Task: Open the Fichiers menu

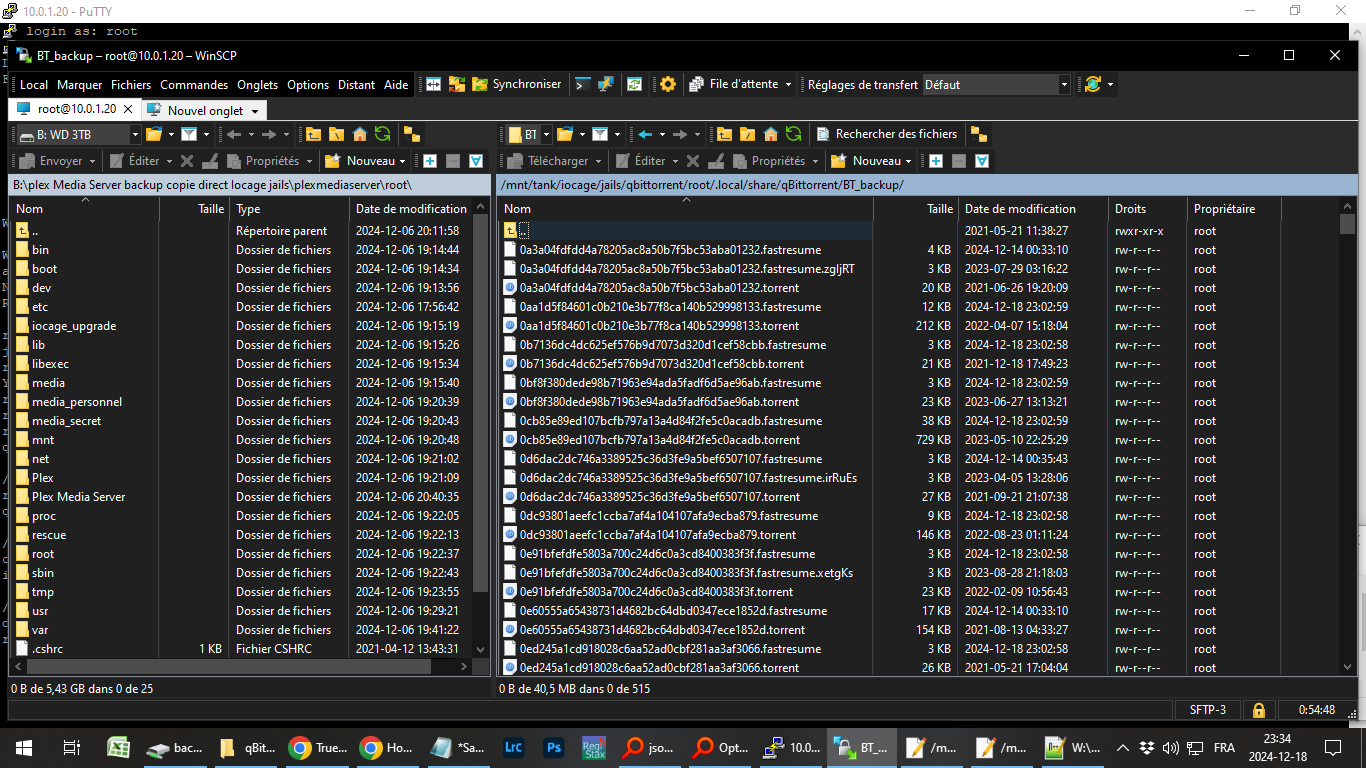Action: coord(131,85)
